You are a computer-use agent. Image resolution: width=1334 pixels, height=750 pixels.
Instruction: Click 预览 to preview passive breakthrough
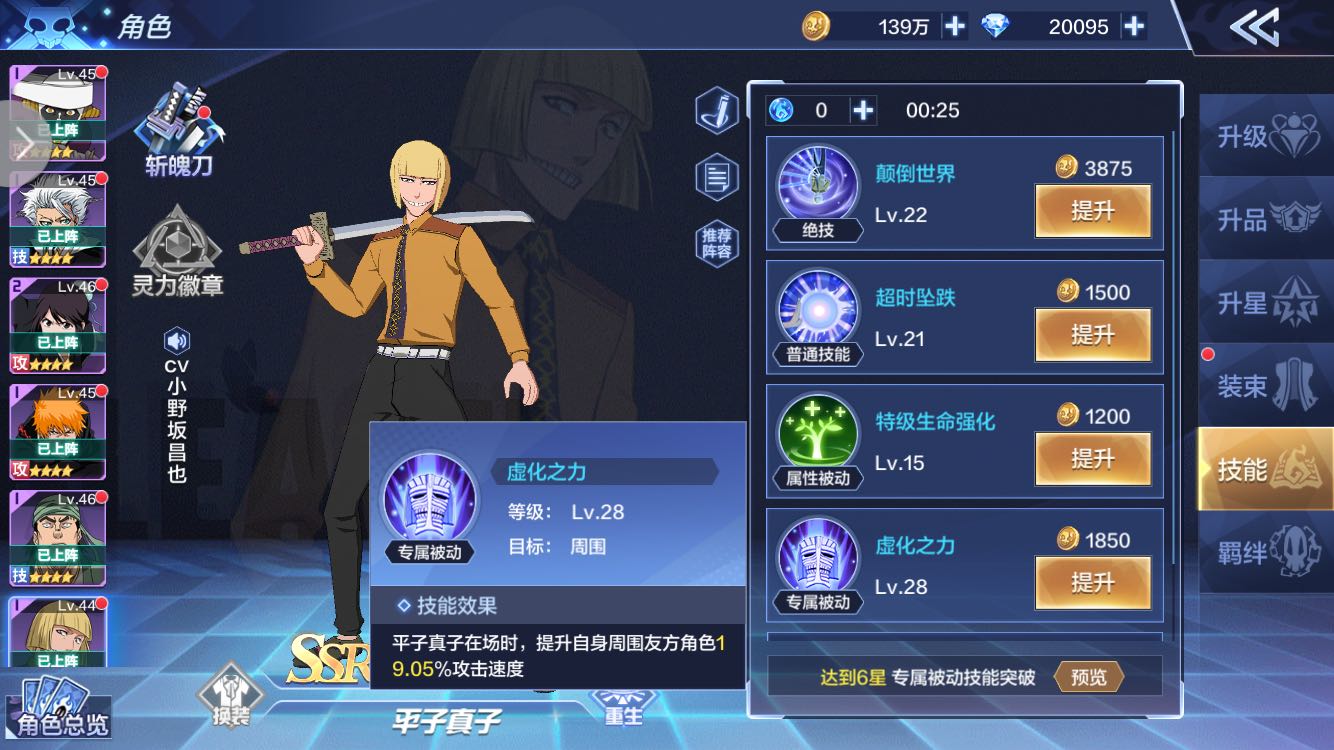pyautogui.click(x=1088, y=677)
